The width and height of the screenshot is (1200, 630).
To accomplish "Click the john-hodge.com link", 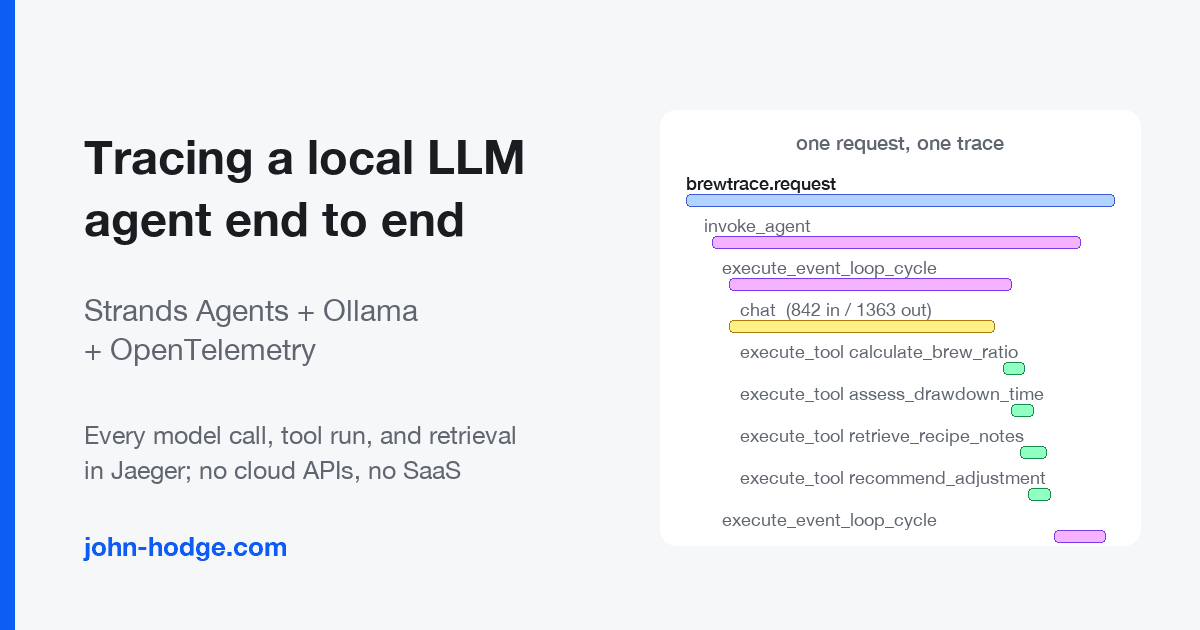I will point(185,548).
